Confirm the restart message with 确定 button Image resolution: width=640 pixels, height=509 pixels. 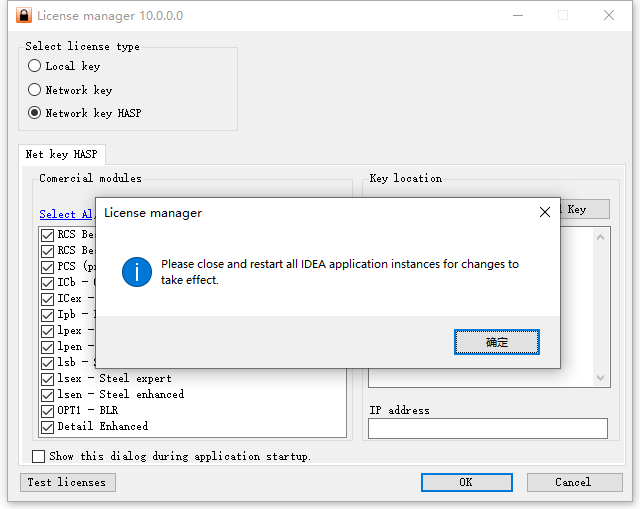point(497,342)
